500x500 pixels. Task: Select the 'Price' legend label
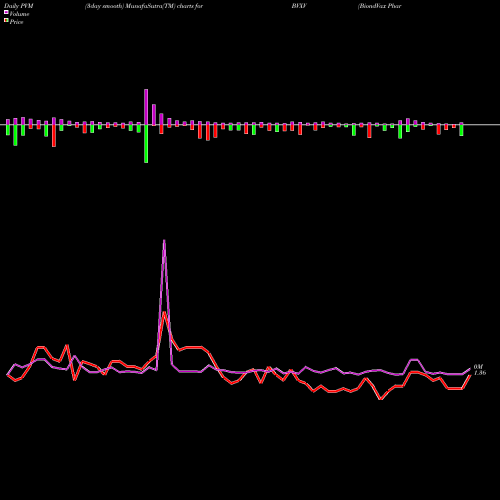point(16,22)
